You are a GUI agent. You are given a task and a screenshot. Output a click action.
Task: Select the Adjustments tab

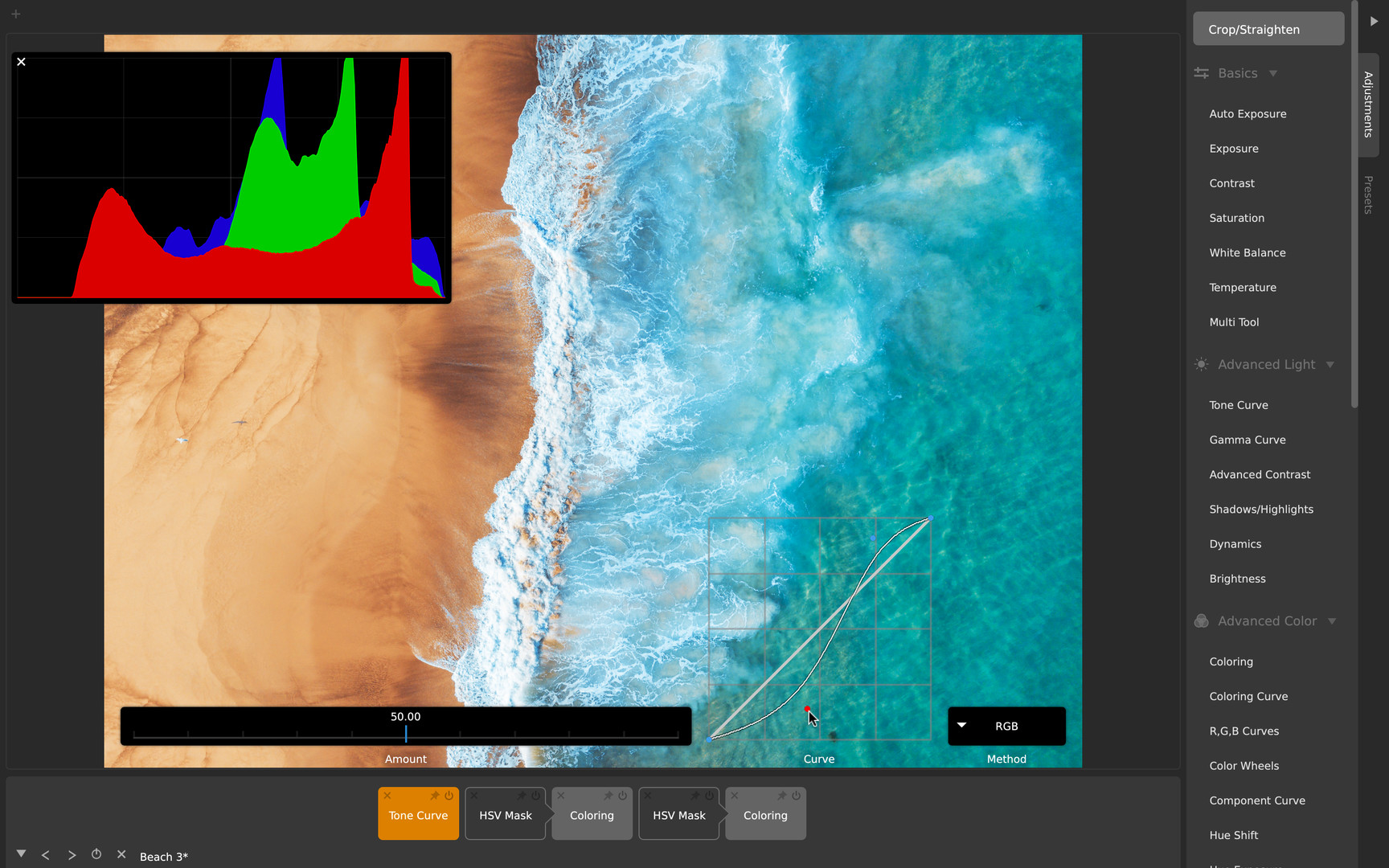point(1368,104)
